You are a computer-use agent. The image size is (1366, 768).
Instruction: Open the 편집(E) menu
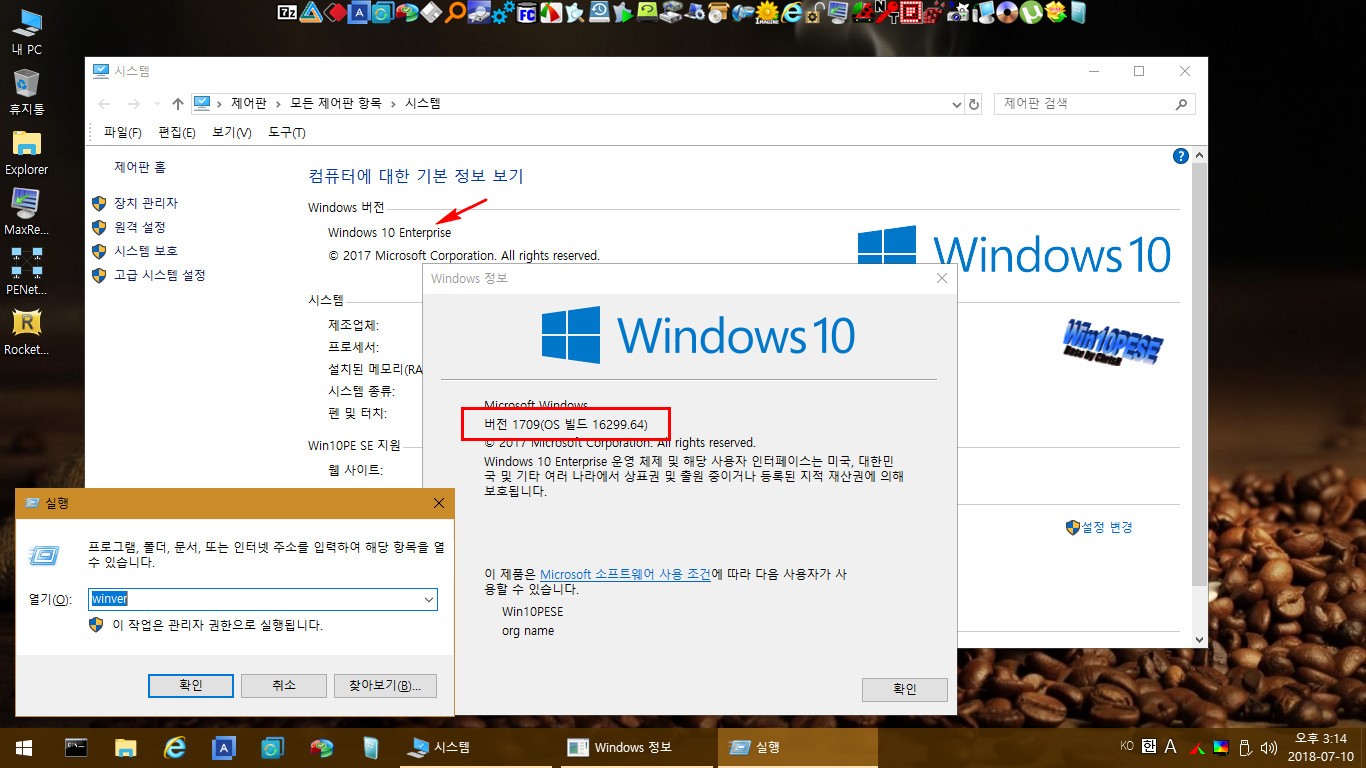[176, 132]
